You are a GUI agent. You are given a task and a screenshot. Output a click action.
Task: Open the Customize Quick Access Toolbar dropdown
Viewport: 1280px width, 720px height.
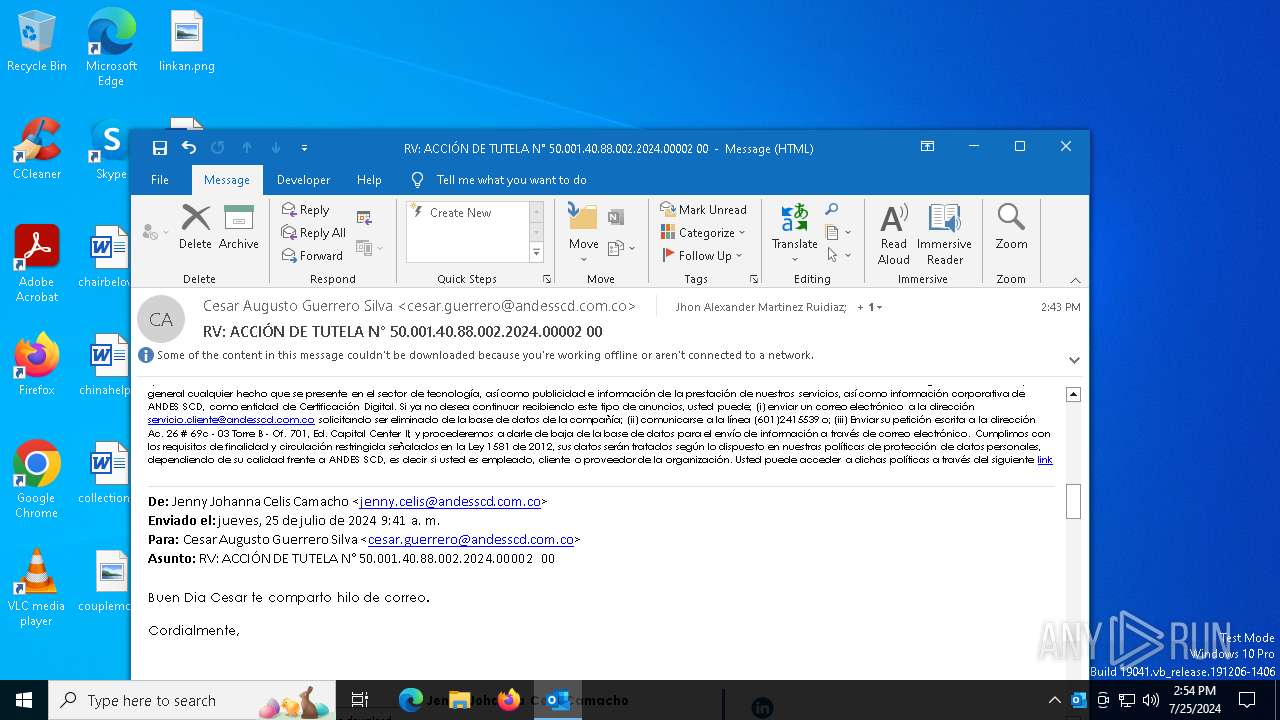304,148
